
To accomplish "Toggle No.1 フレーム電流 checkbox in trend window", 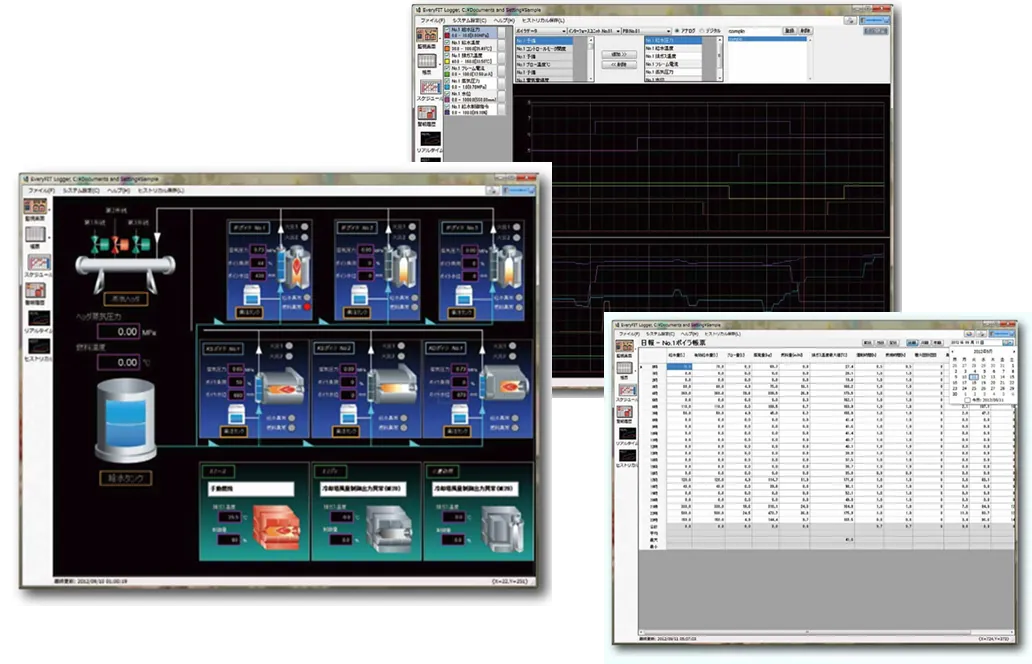I will pyautogui.click(x=447, y=68).
